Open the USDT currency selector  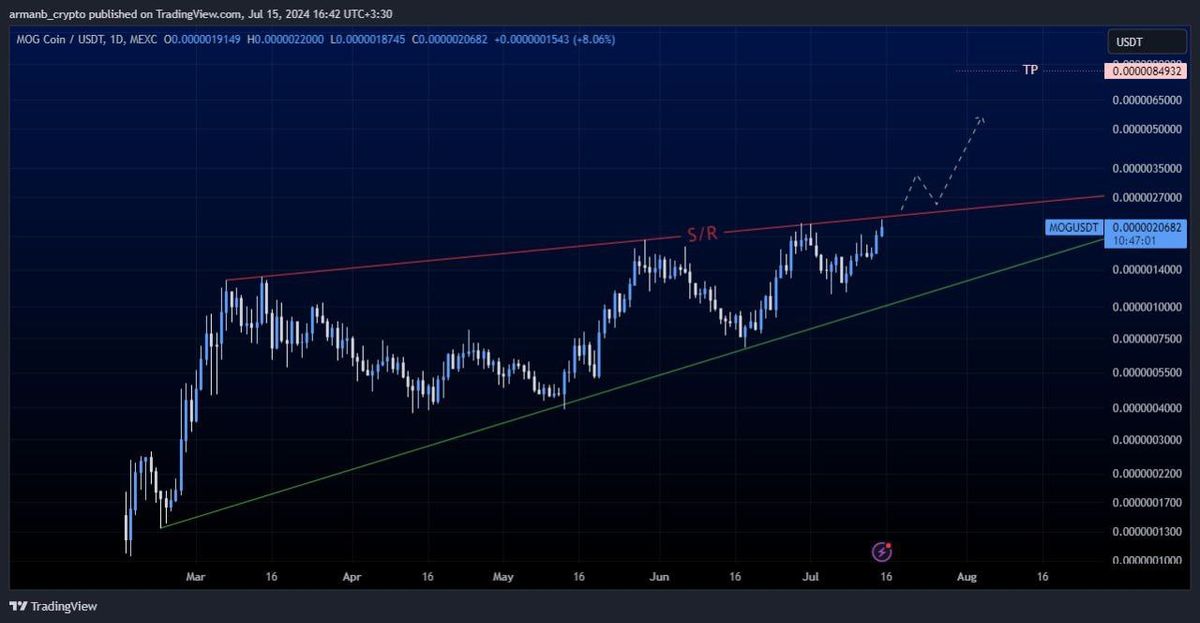coord(1146,43)
